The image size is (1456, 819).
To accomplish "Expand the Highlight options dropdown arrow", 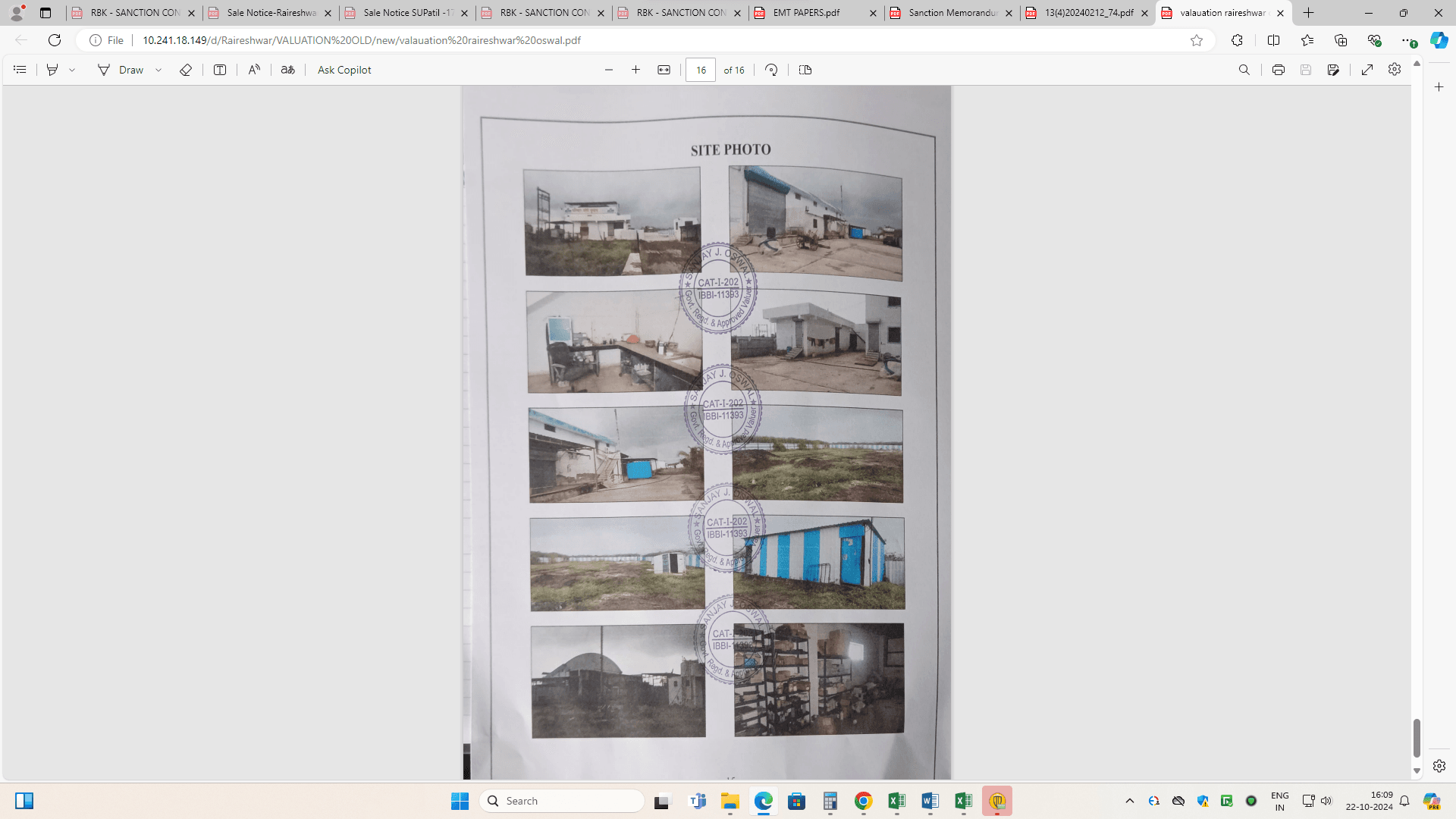I will click(72, 70).
